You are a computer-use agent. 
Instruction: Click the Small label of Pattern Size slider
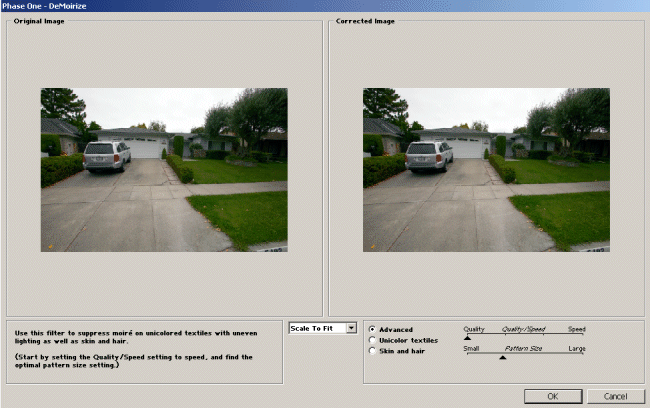(x=471, y=349)
